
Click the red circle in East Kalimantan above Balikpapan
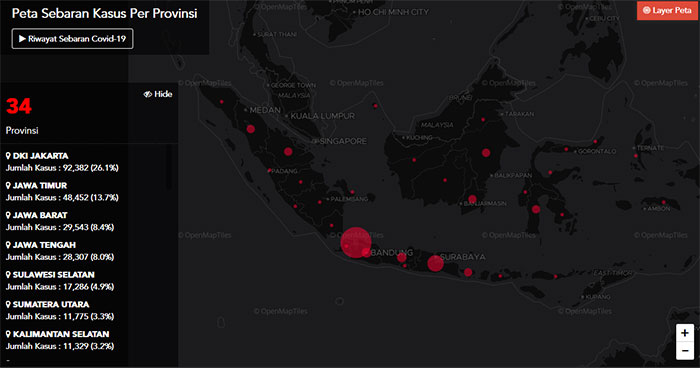coord(486,153)
